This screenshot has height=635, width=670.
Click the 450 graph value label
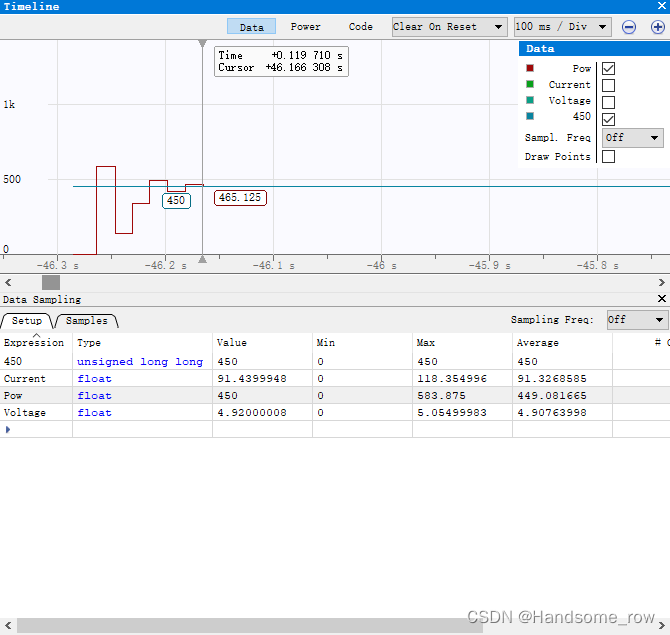[176, 200]
